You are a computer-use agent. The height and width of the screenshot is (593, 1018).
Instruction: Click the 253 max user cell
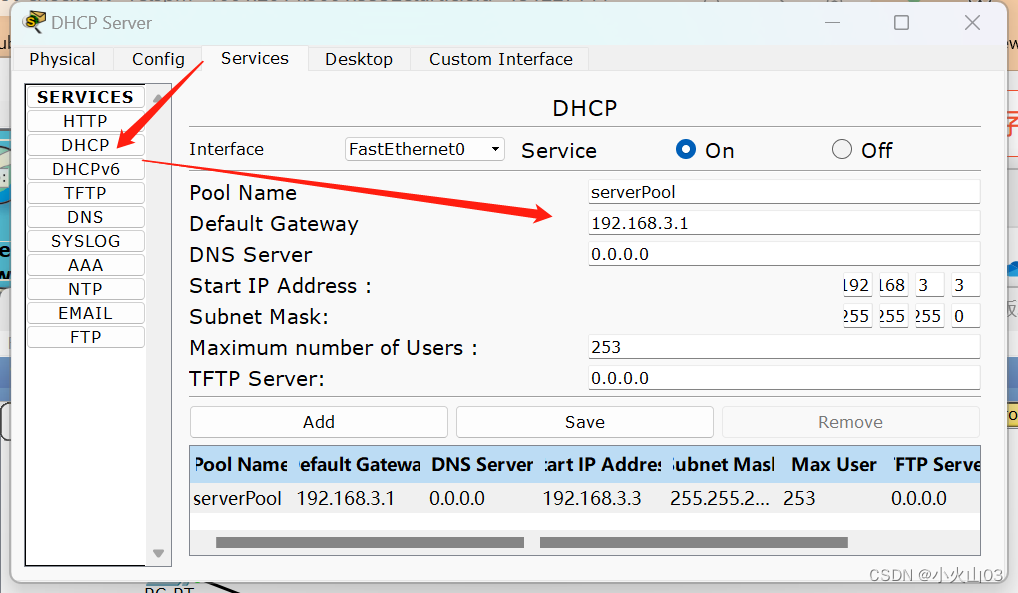pyautogui.click(x=799, y=499)
